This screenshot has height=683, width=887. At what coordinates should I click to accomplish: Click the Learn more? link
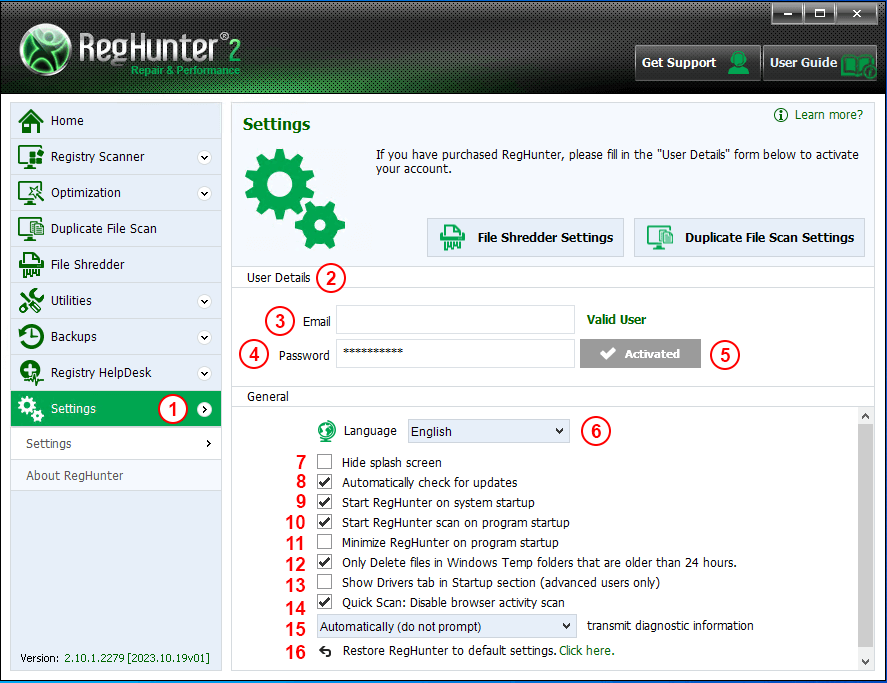pos(827,115)
